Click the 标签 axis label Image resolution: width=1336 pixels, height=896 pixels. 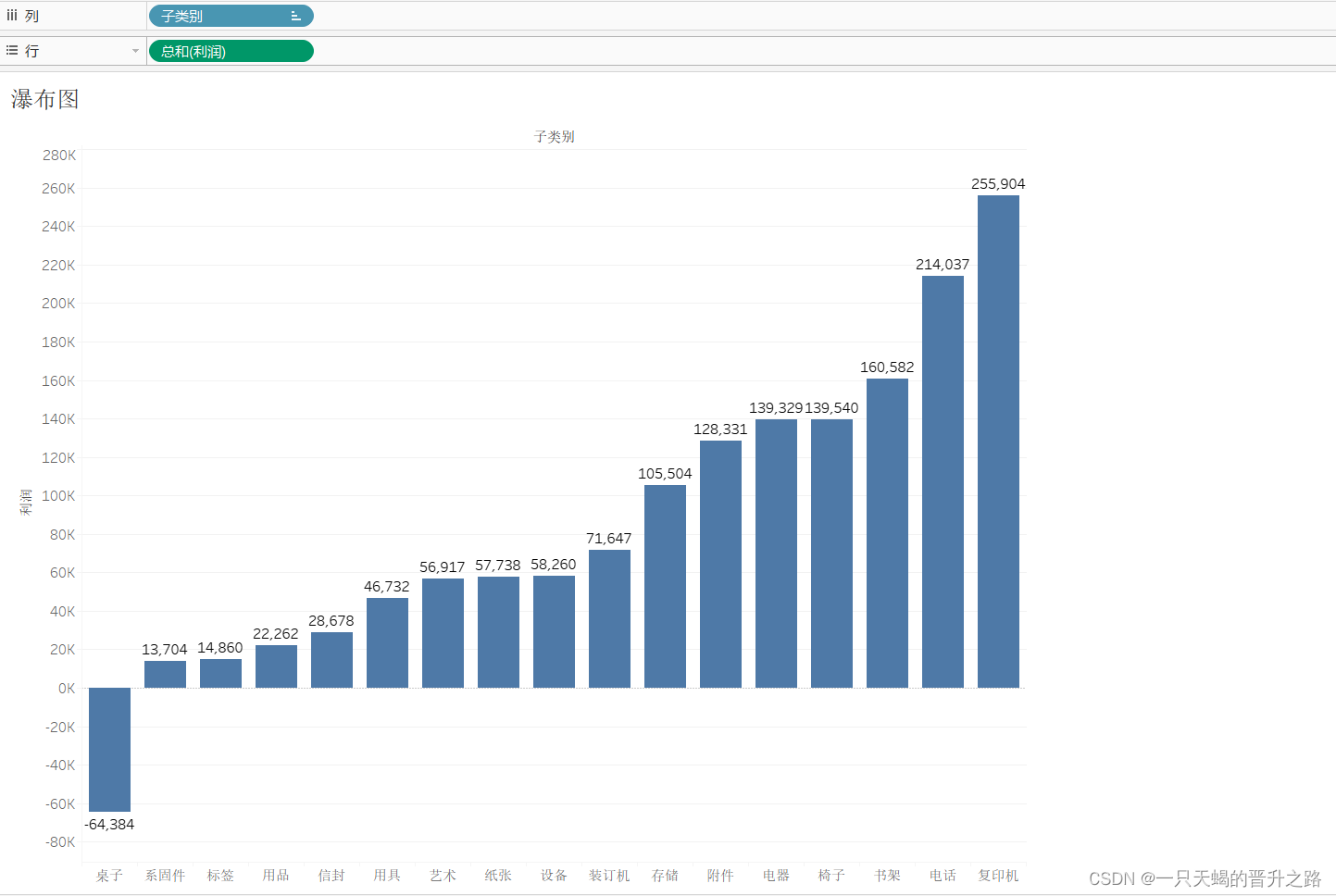pos(220,875)
